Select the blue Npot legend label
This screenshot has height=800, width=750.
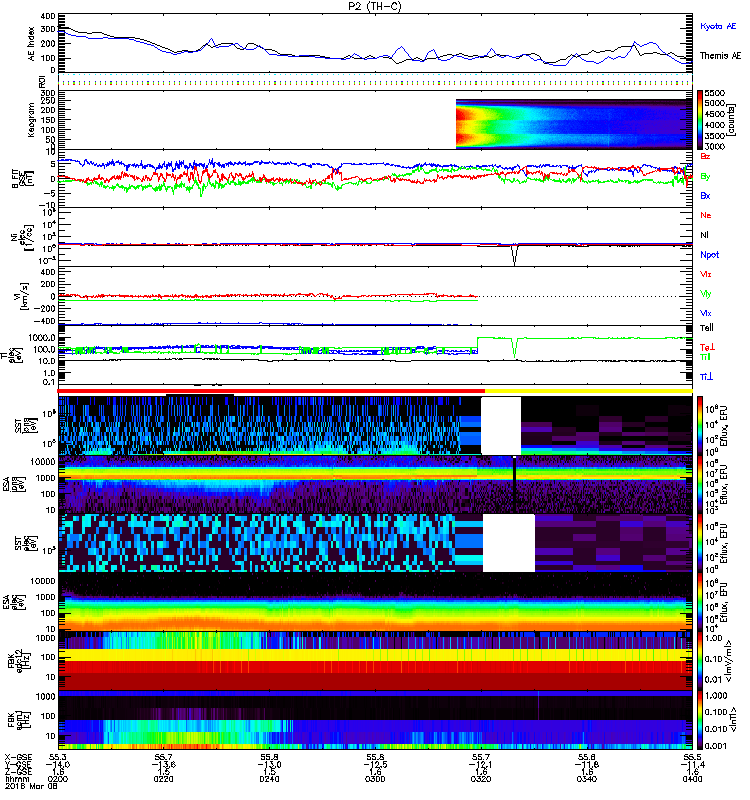(x=710, y=255)
